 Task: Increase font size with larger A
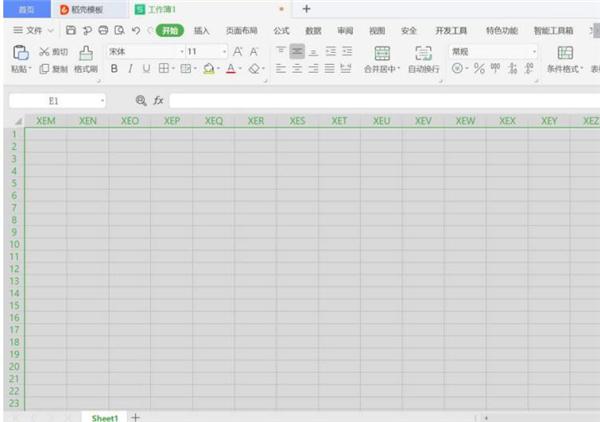238,52
